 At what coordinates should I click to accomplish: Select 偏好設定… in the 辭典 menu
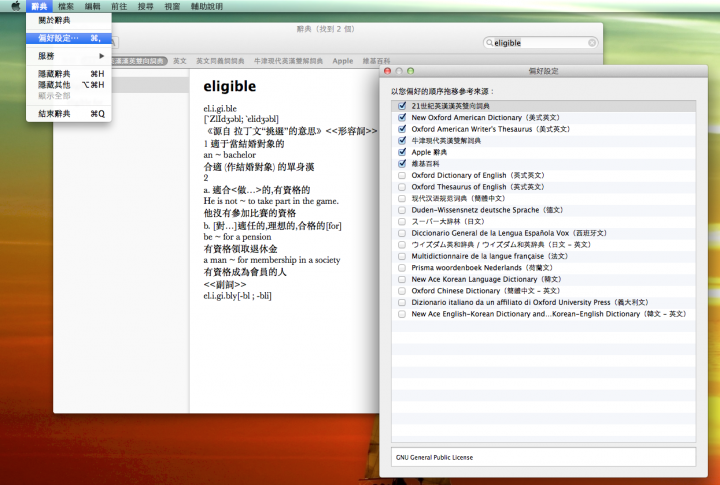tap(69, 38)
